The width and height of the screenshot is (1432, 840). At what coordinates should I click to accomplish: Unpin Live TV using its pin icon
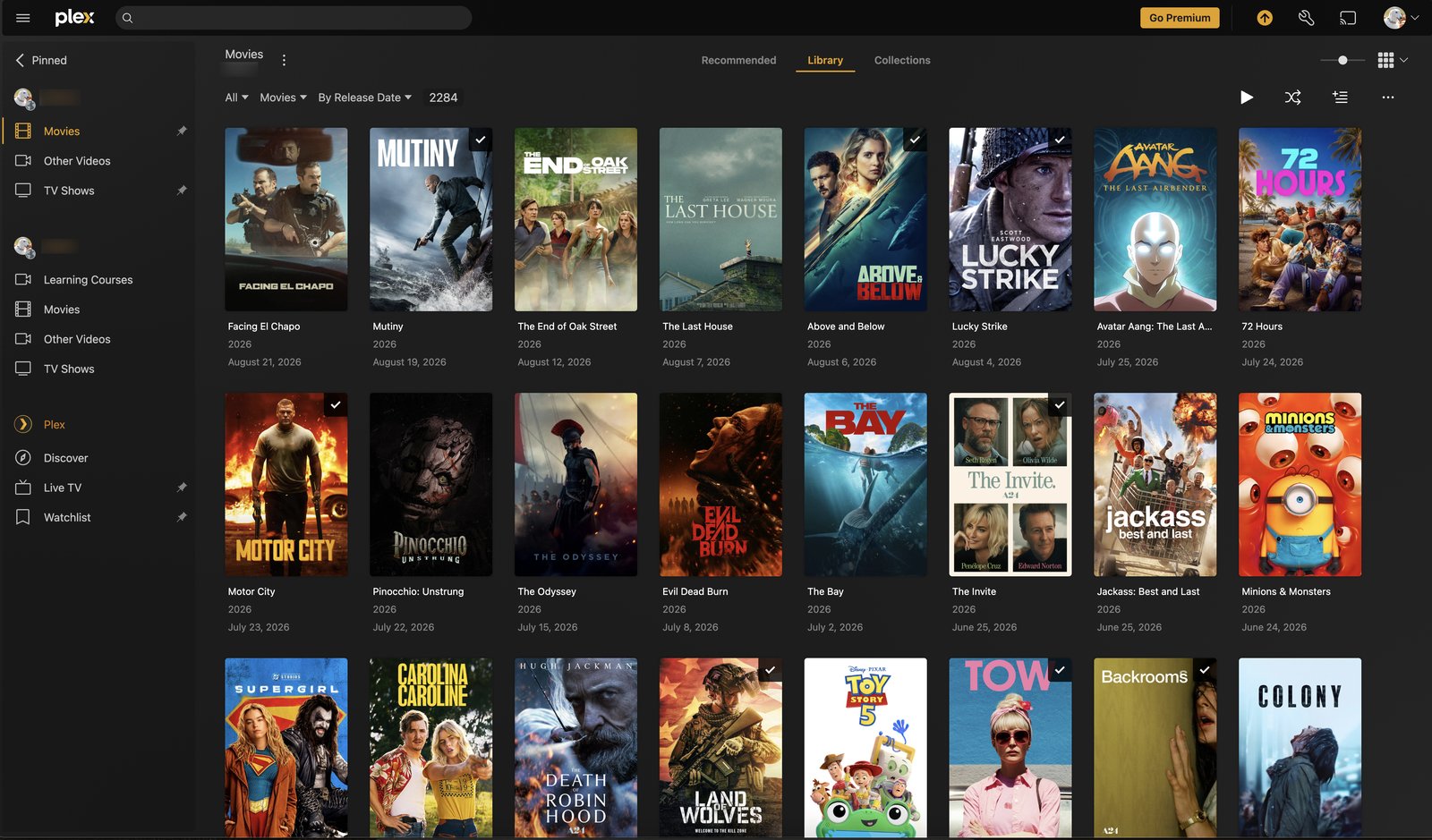click(182, 488)
